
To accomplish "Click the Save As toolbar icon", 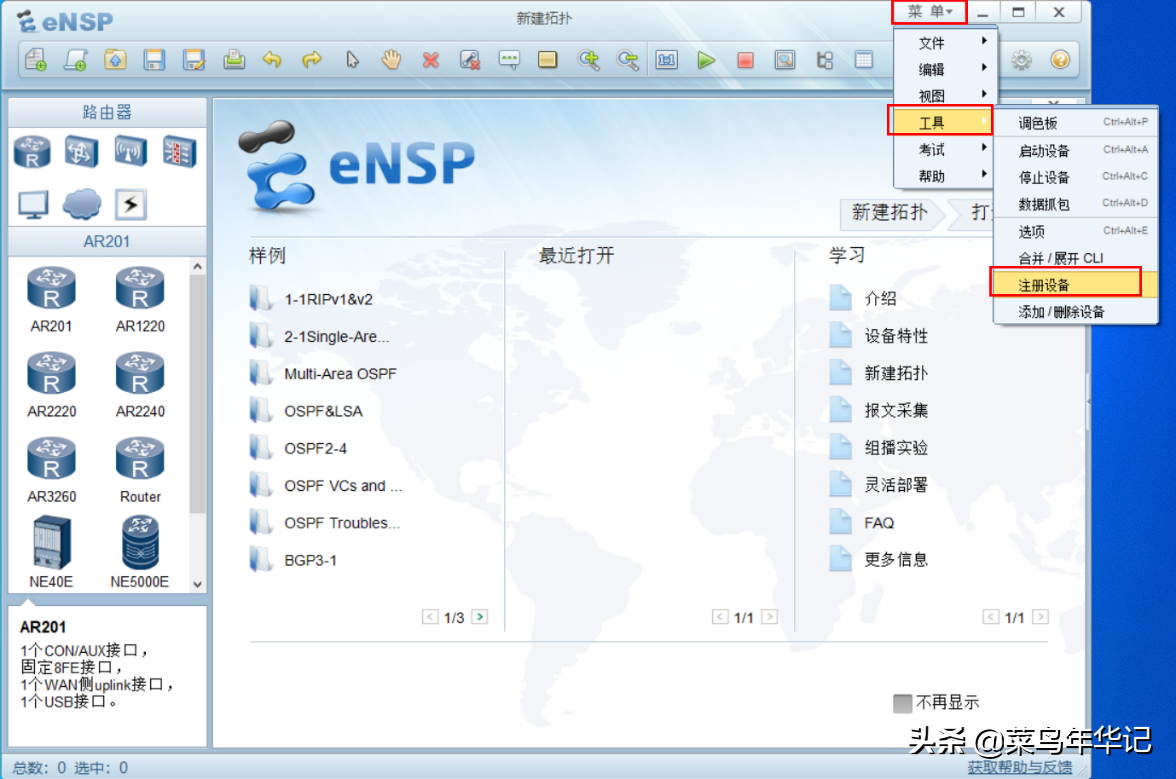I will [194, 59].
